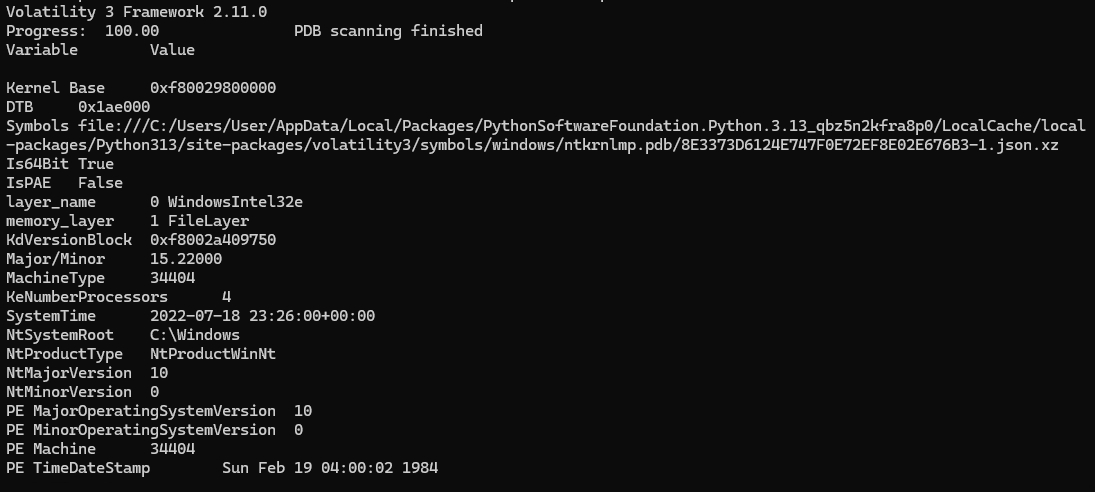Screen dimensions: 1095x492
Task: Click the SystemTime timestamp 2022-07-18
Action: [x=263, y=315]
